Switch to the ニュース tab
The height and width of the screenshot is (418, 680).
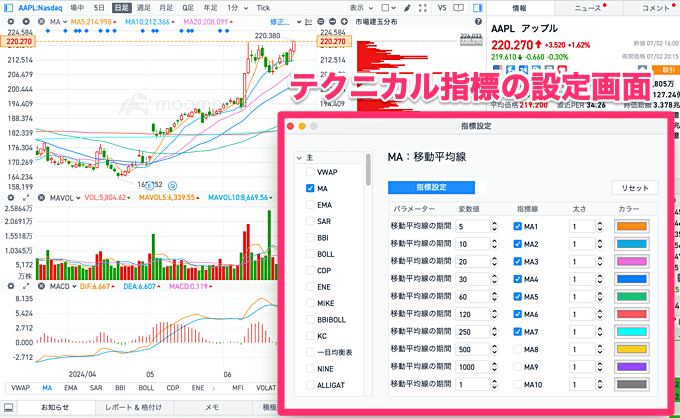coord(589,8)
